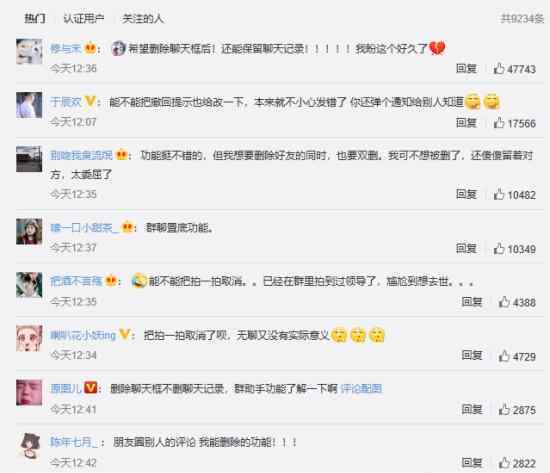Open the 认证用户 tab

point(84,18)
